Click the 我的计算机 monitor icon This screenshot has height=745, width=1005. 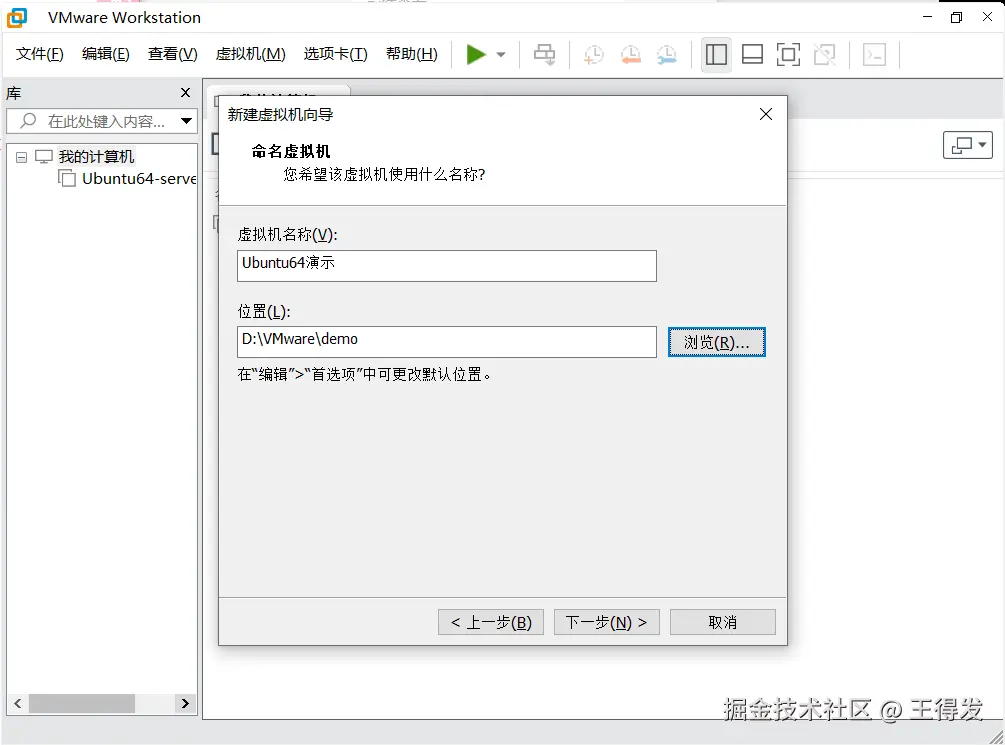(x=44, y=156)
